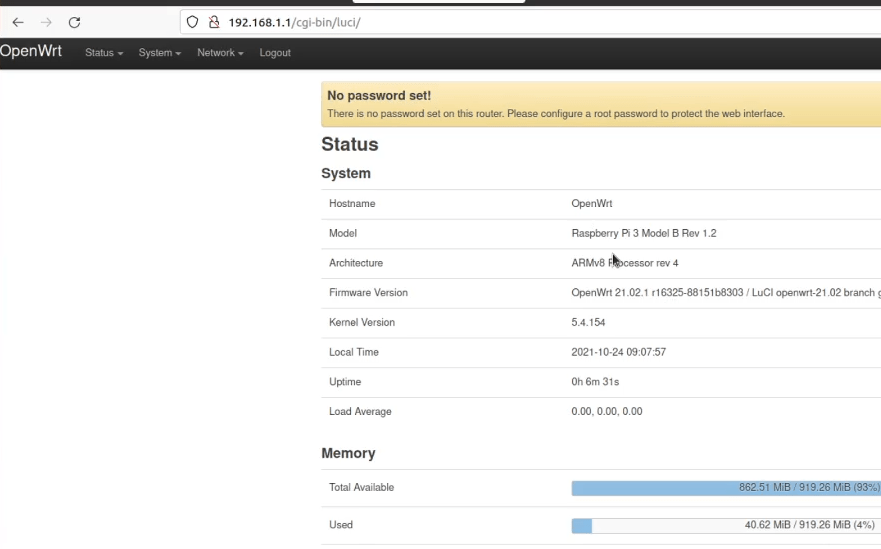Select the uptime value 0h 6m 31s
Image resolution: width=881 pixels, height=549 pixels.
point(595,382)
